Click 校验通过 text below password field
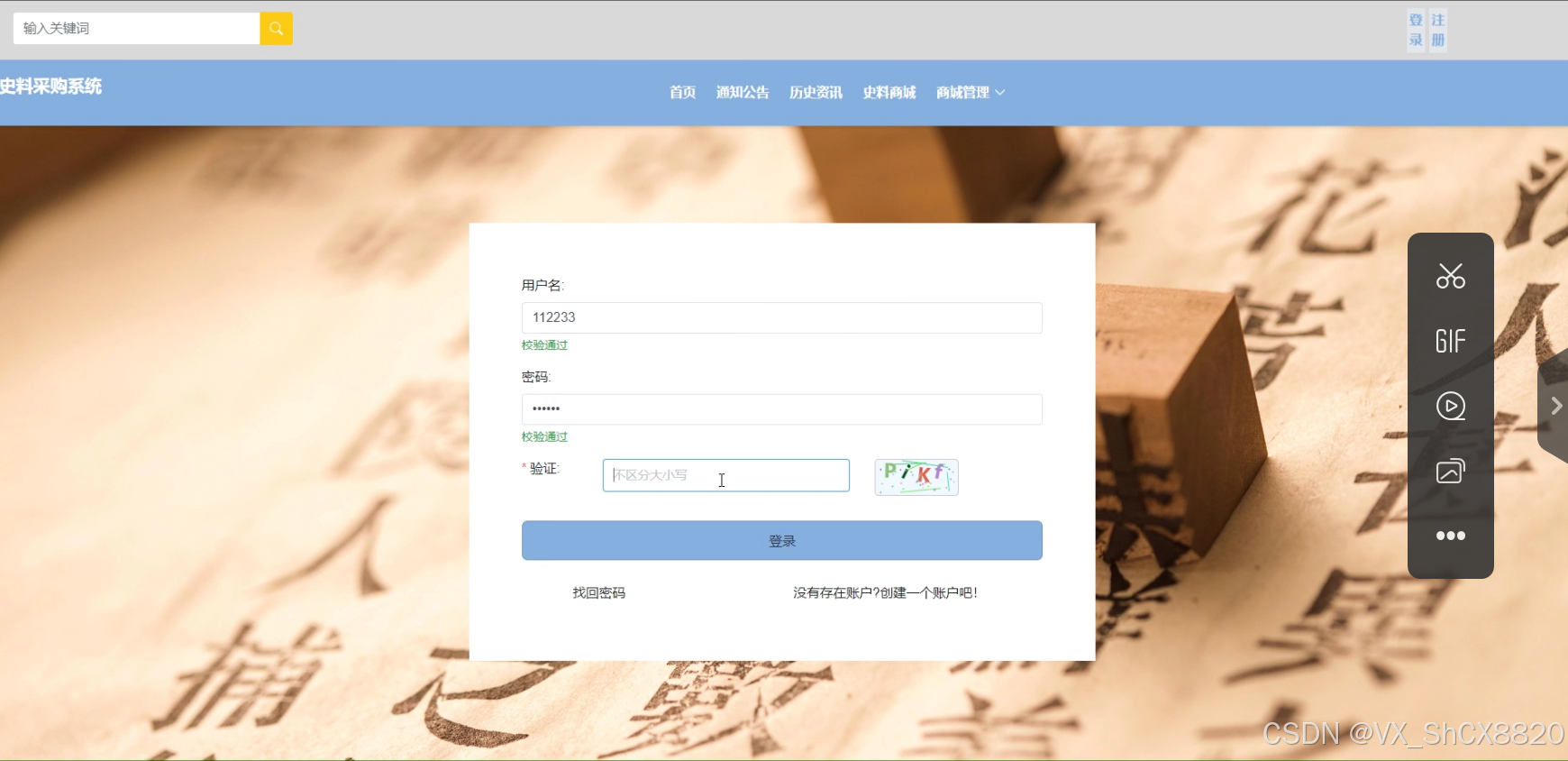This screenshot has width=1568, height=761. point(544,436)
